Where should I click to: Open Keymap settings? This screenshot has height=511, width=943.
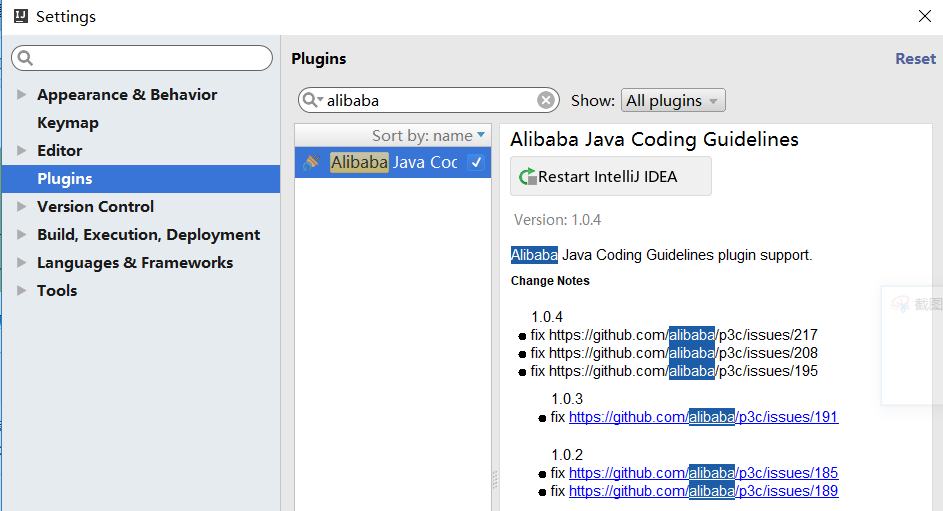pos(68,123)
